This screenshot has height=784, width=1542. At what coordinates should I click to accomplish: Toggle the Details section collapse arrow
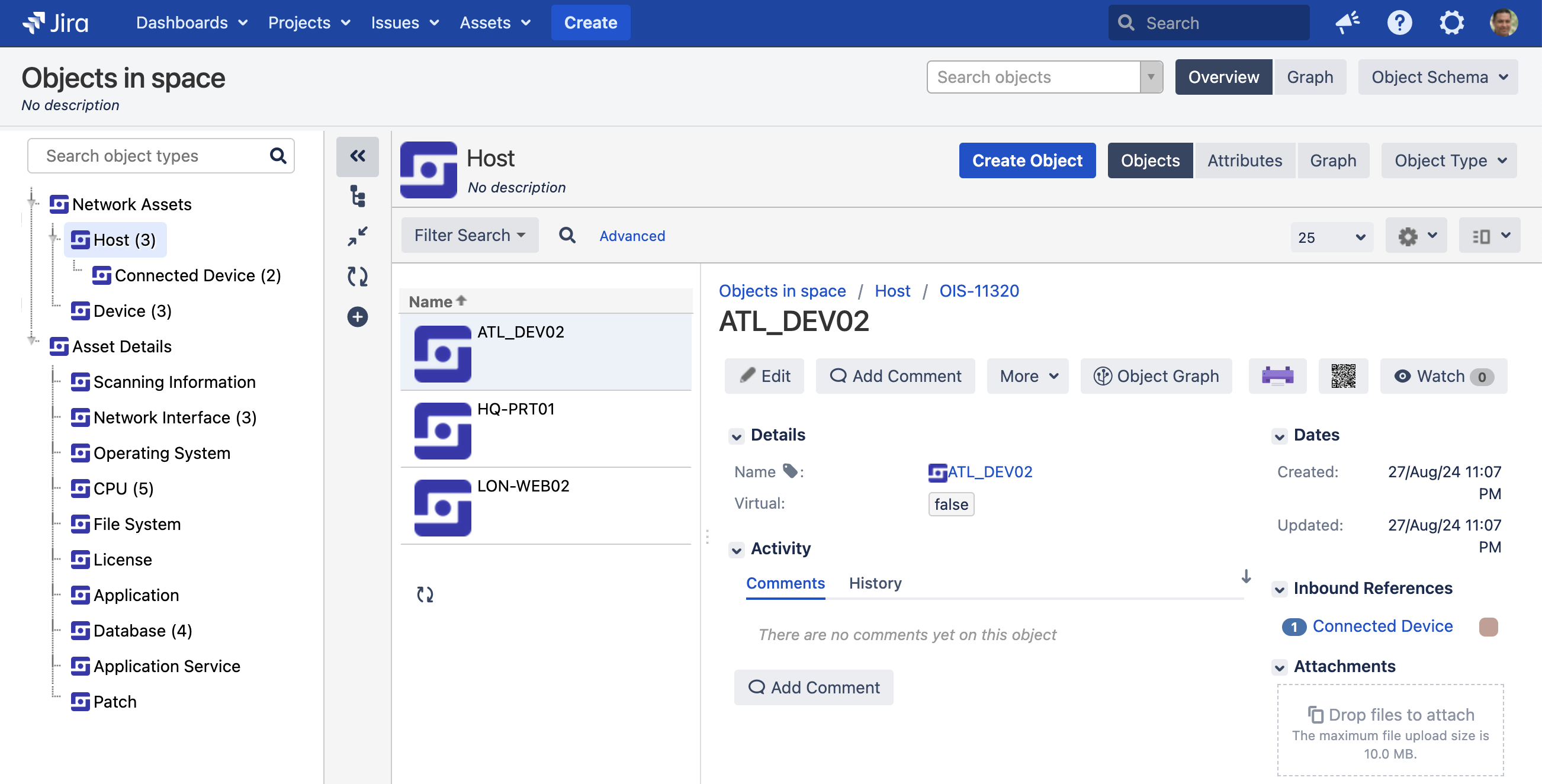click(x=737, y=434)
